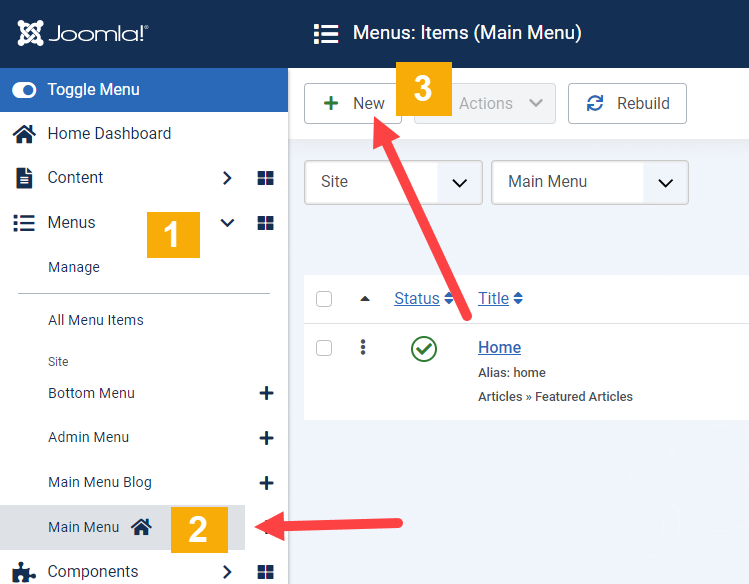Click the Content document icon

point(24,178)
